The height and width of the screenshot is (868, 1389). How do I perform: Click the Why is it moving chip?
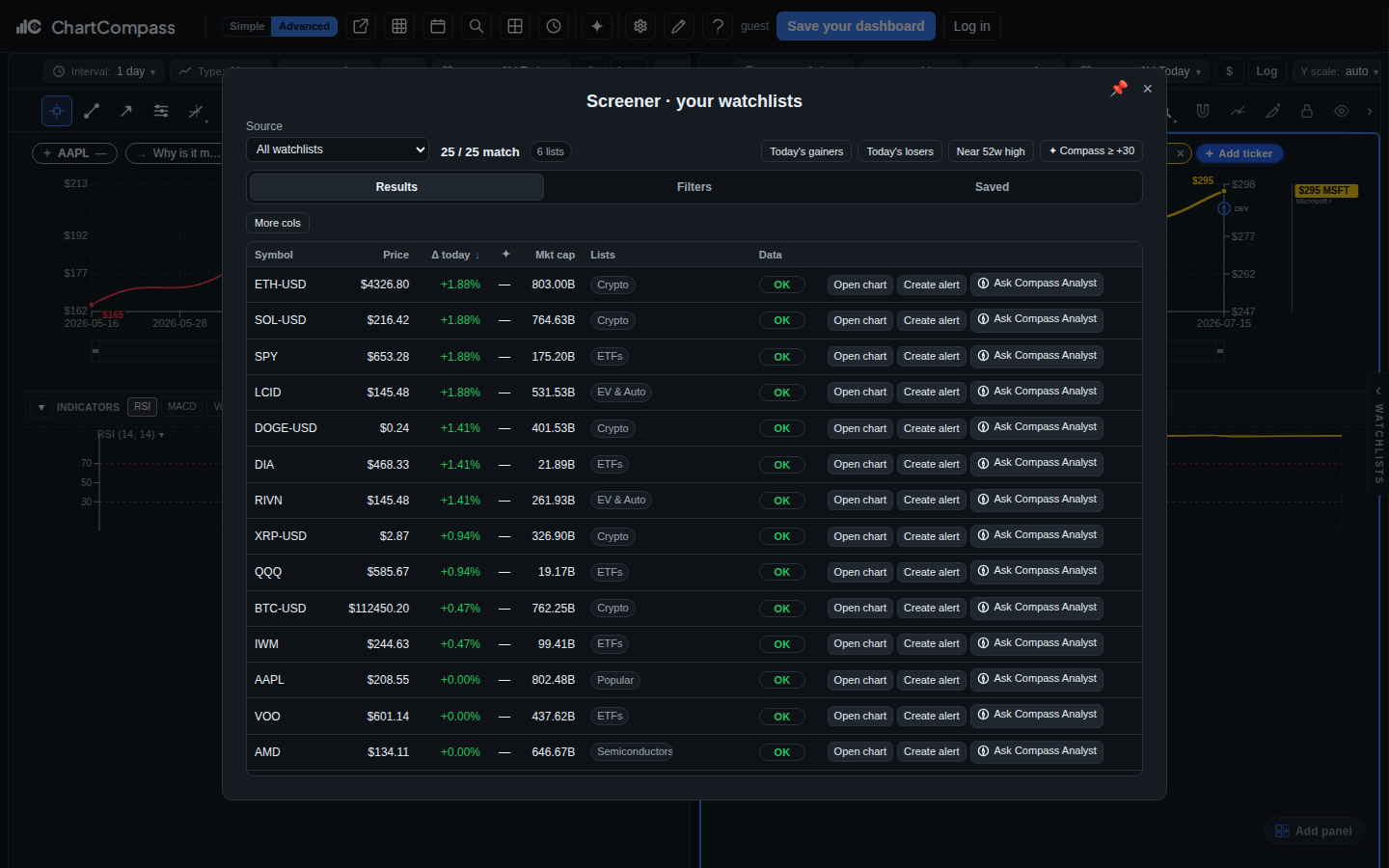coord(177,153)
